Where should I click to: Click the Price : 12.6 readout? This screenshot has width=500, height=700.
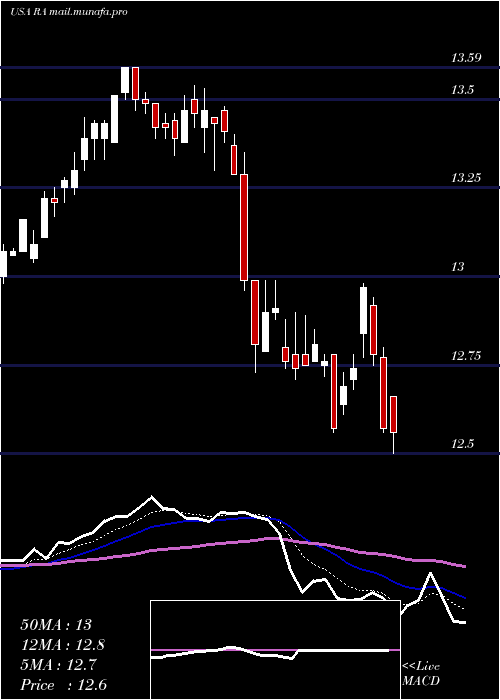click(63, 685)
